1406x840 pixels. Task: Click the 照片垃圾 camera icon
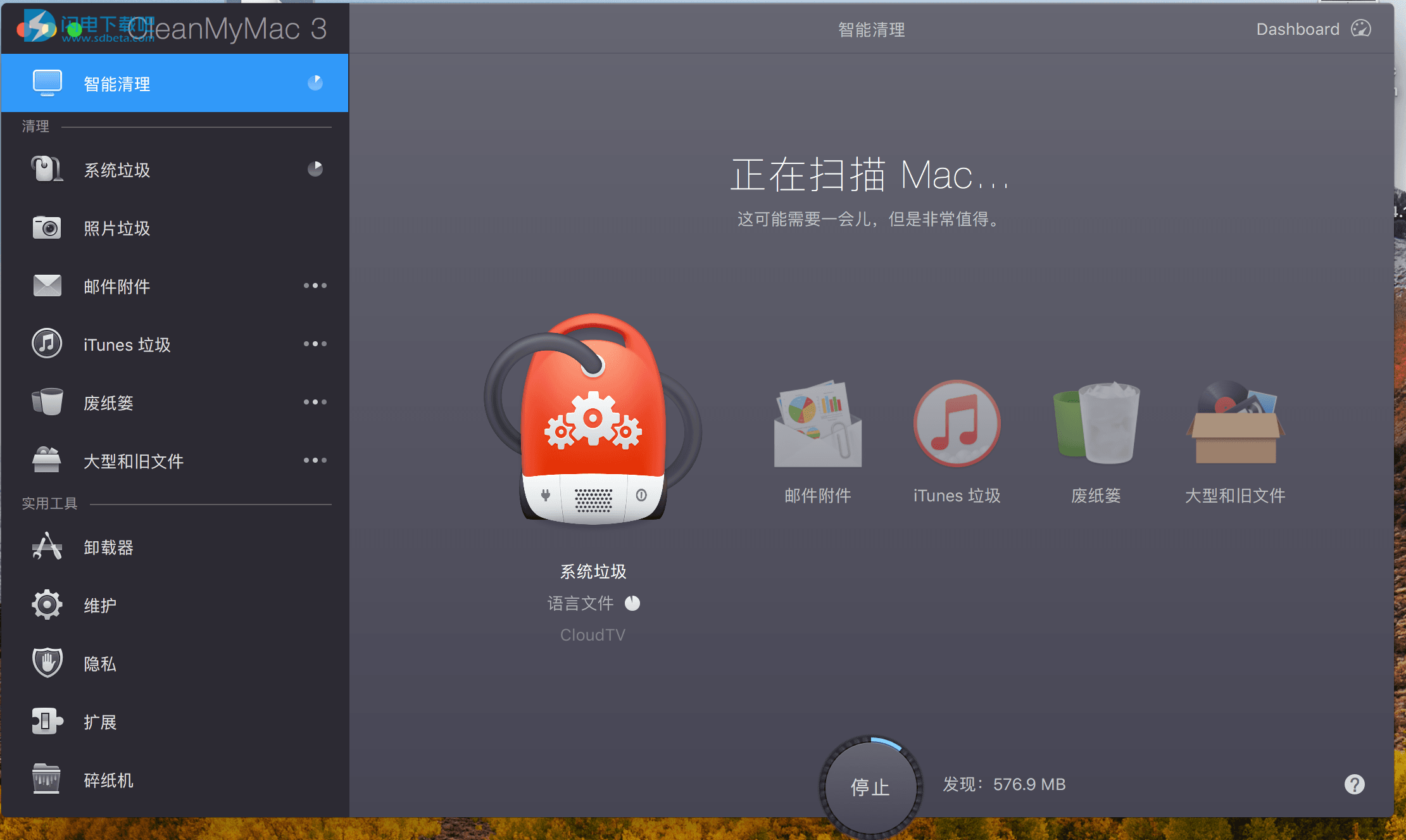tap(47, 228)
